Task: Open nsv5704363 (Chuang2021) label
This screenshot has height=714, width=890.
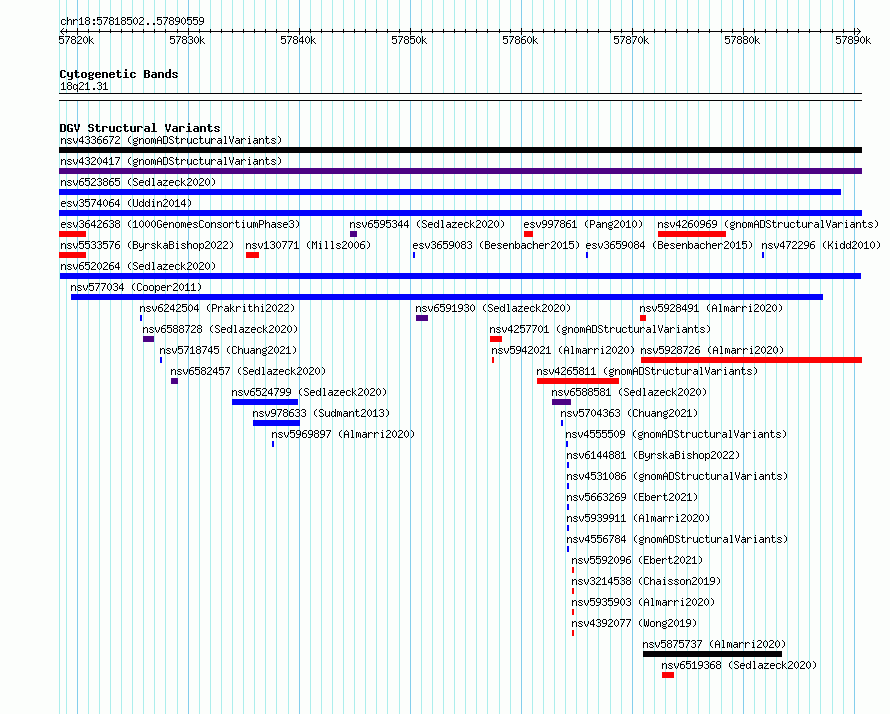Action: point(629,413)
